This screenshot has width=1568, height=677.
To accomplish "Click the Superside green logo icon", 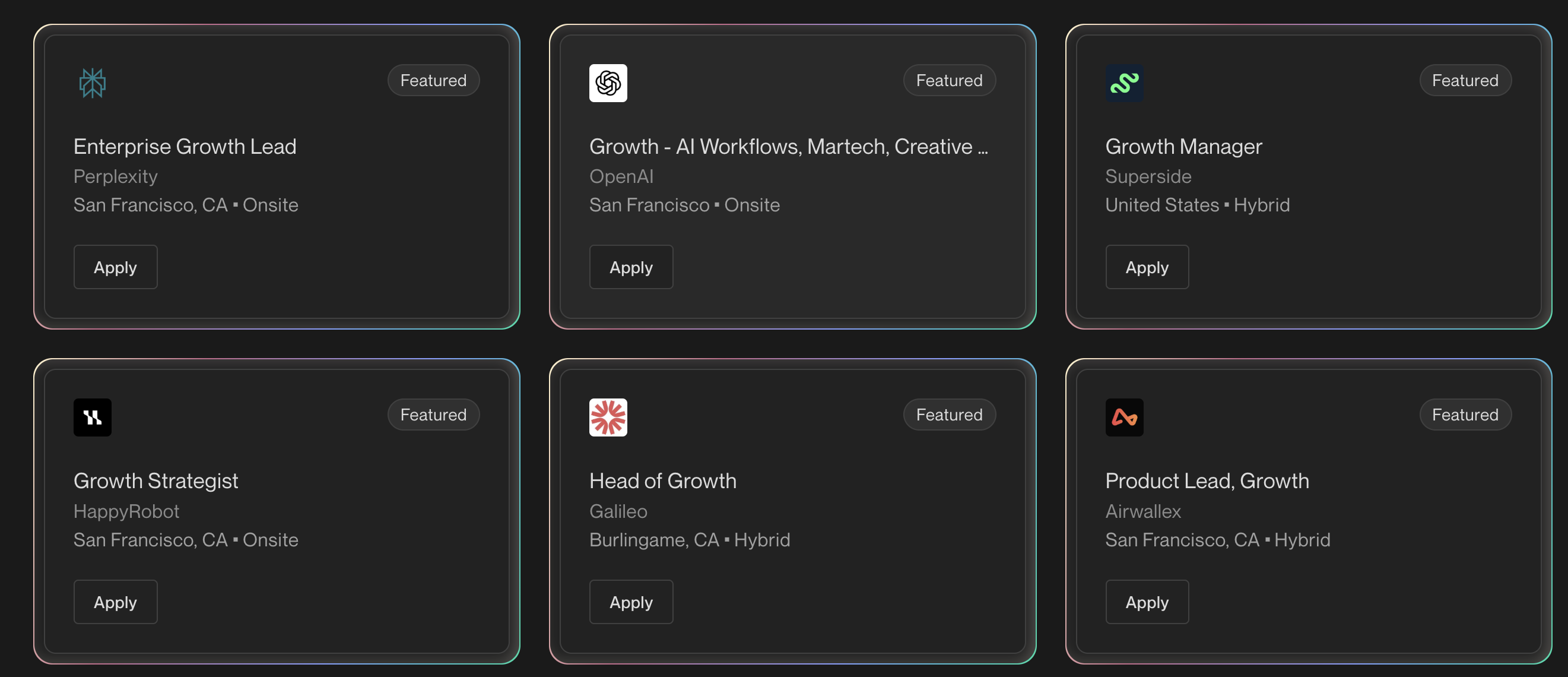I will [x=1123, y=83].
